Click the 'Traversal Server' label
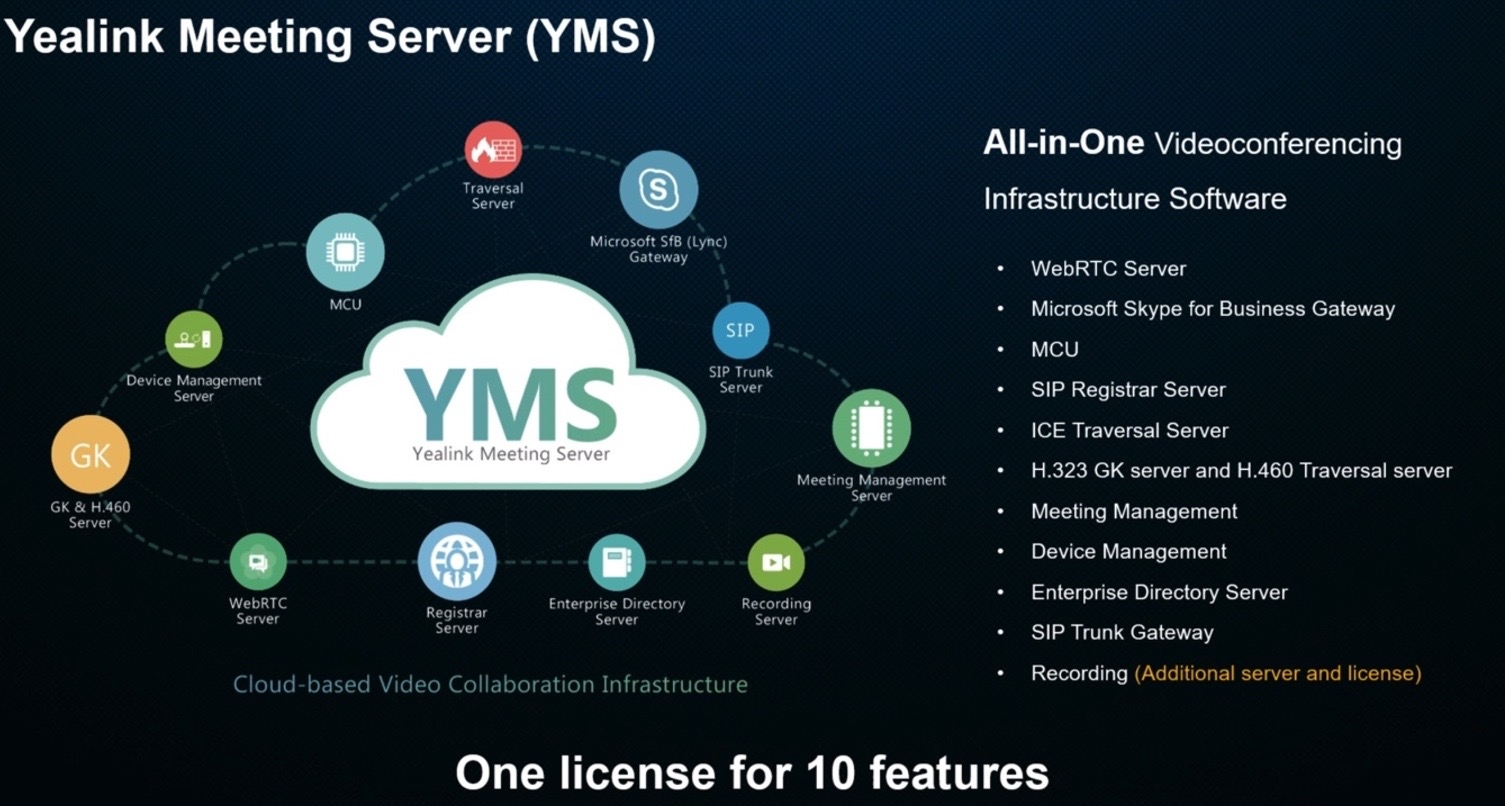Viewport: 1505px width, 806px height. tap(493, 196)
